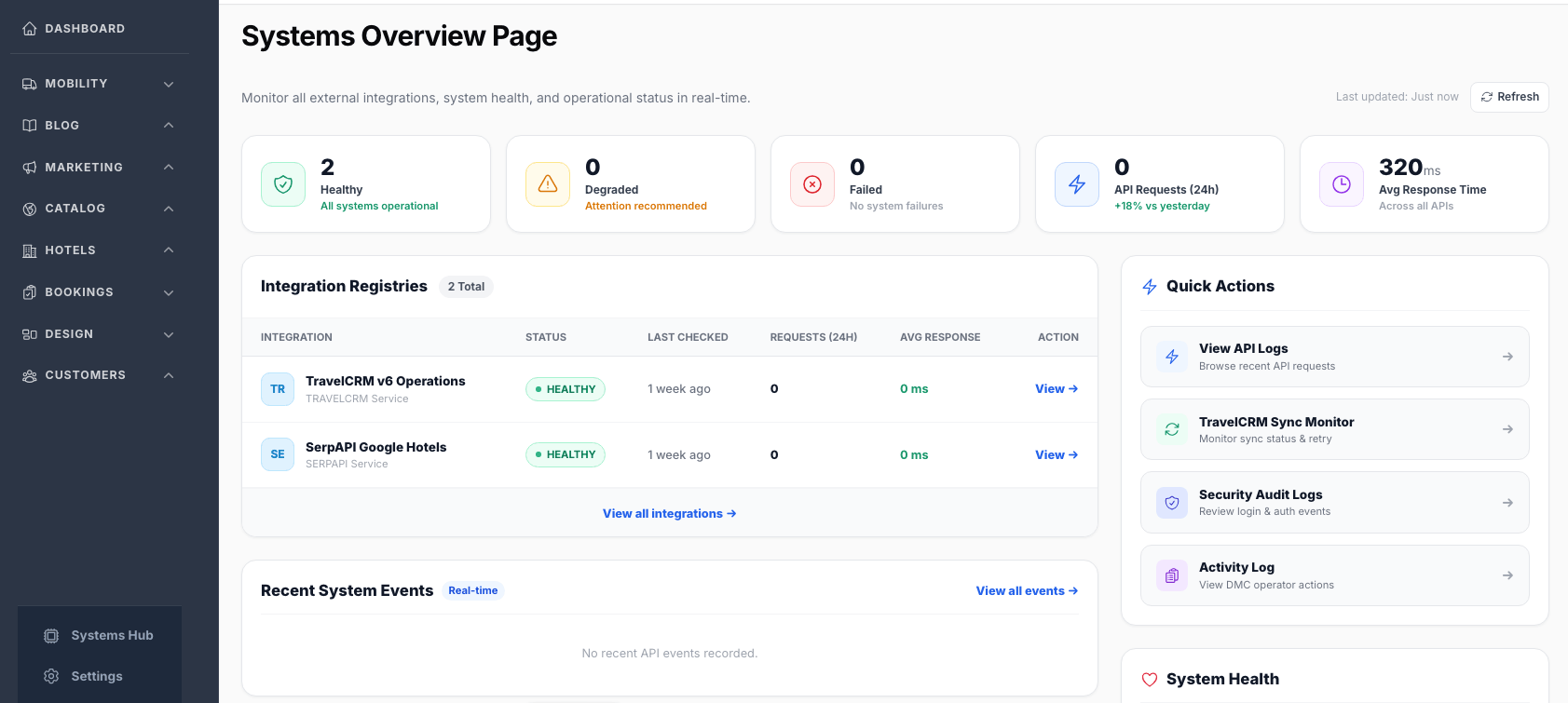The image size is (1568, 703).
Task: Click the Avg Response Time clock icon
Action: 1342,184
